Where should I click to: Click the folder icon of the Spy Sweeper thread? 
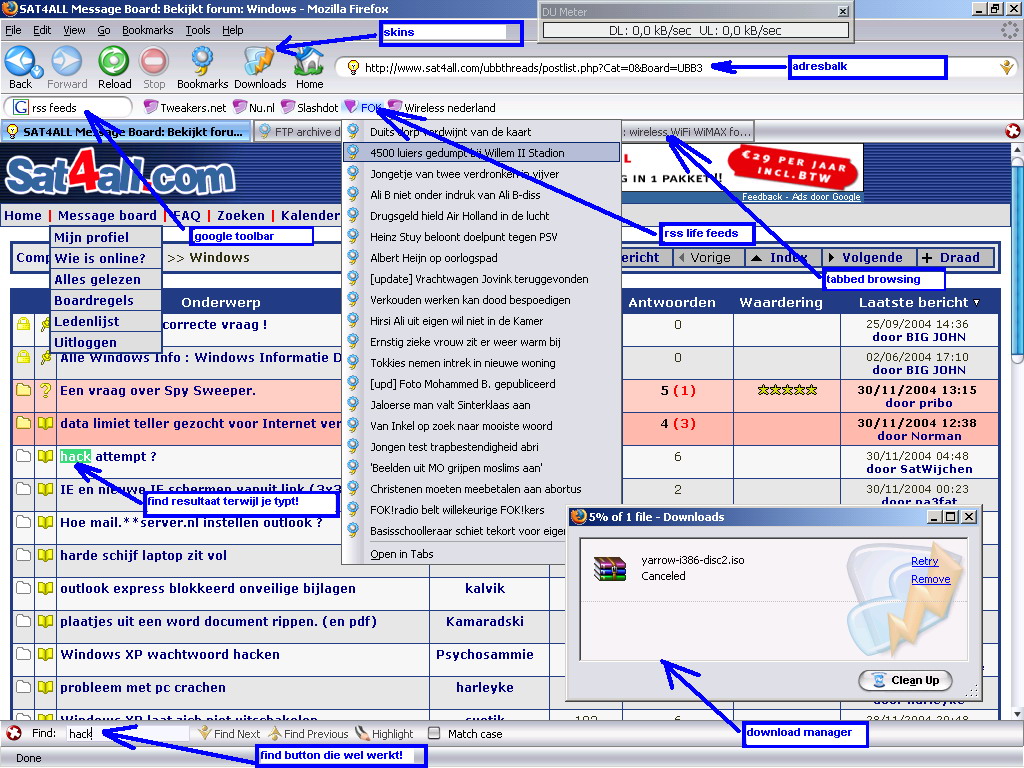24,390
